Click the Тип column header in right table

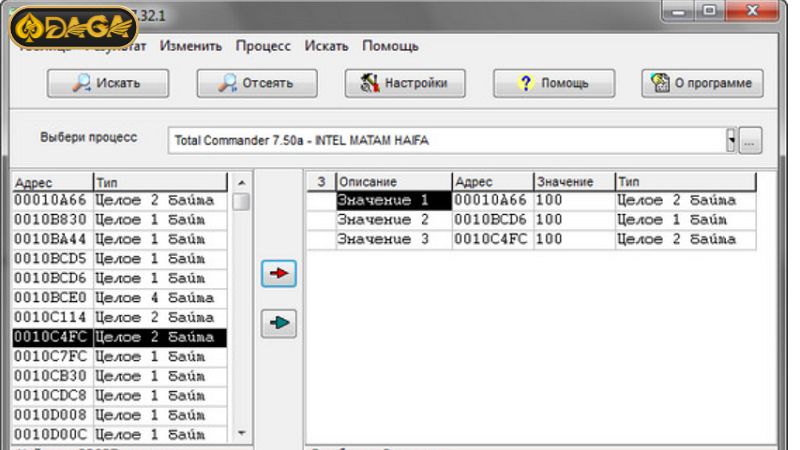(x=685, y=182)
